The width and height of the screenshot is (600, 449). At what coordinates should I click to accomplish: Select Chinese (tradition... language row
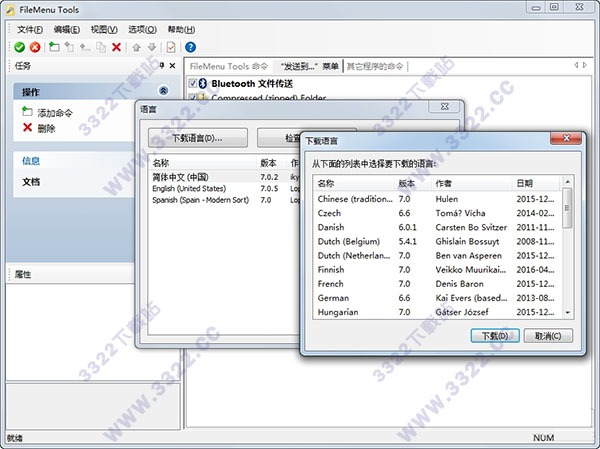coord(437,199)
